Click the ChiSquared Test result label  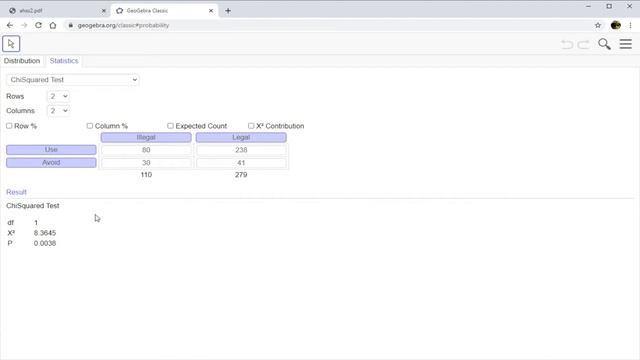[33, 206]
